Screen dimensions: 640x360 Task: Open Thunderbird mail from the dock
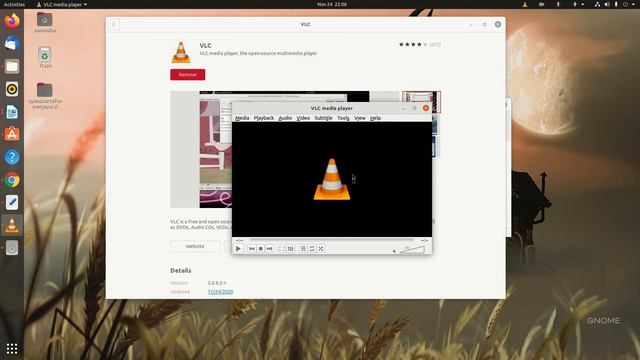point(12,43)
